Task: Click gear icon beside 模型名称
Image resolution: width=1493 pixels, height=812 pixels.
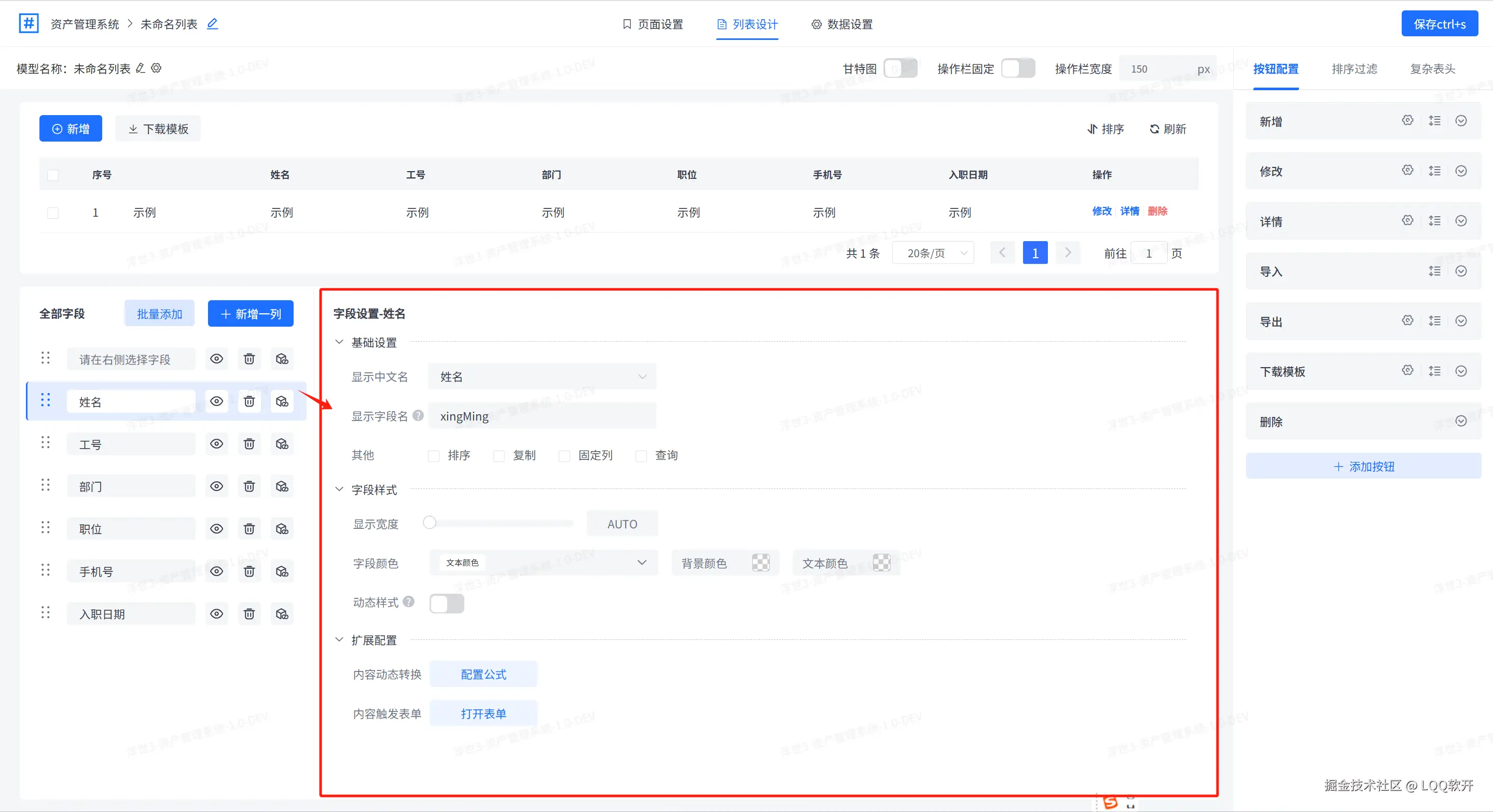Action: pyautogui.click(x=157, y=68)
